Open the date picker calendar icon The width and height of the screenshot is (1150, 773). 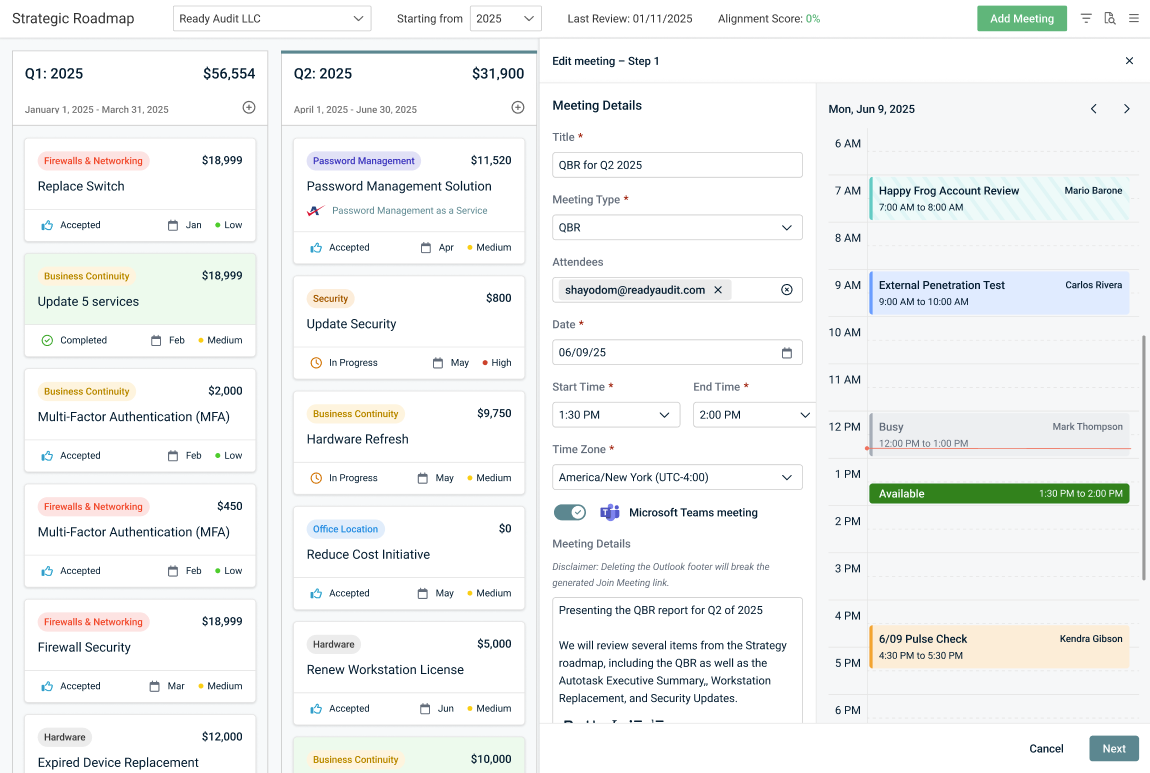787,353
